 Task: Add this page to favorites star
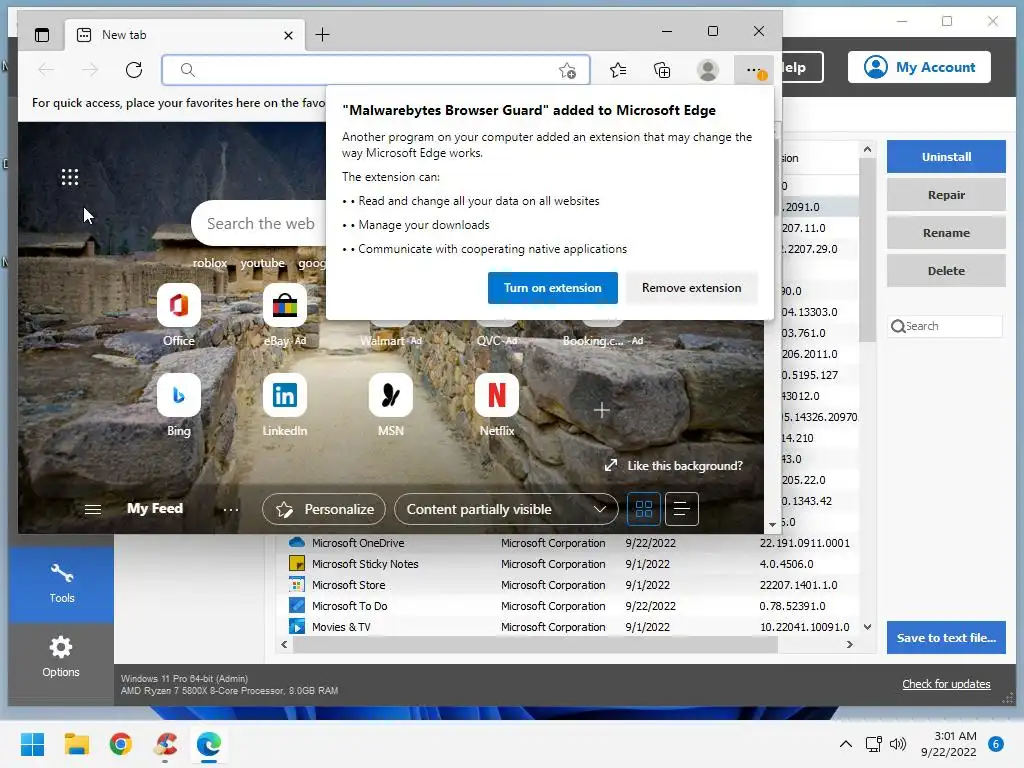pyautogui.click(x=567, y=70)
